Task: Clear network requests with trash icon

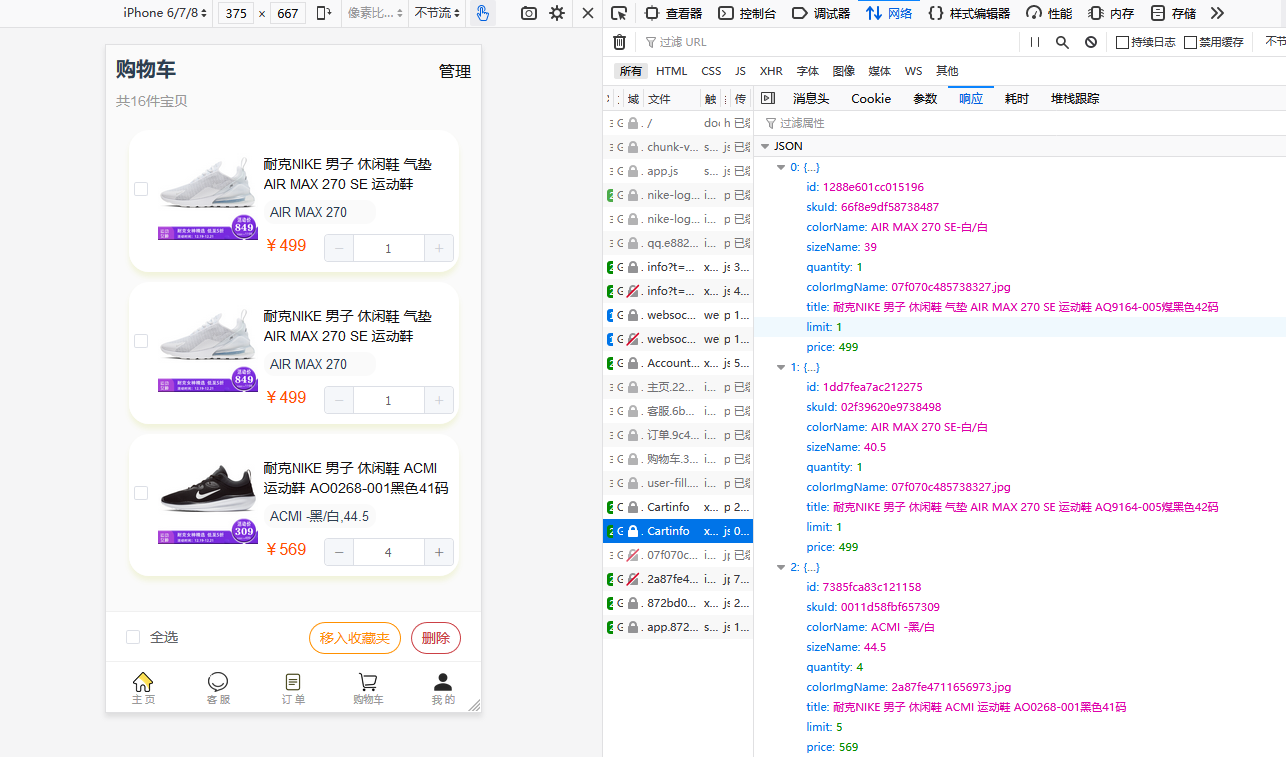Action: click(x=619, y=42)
